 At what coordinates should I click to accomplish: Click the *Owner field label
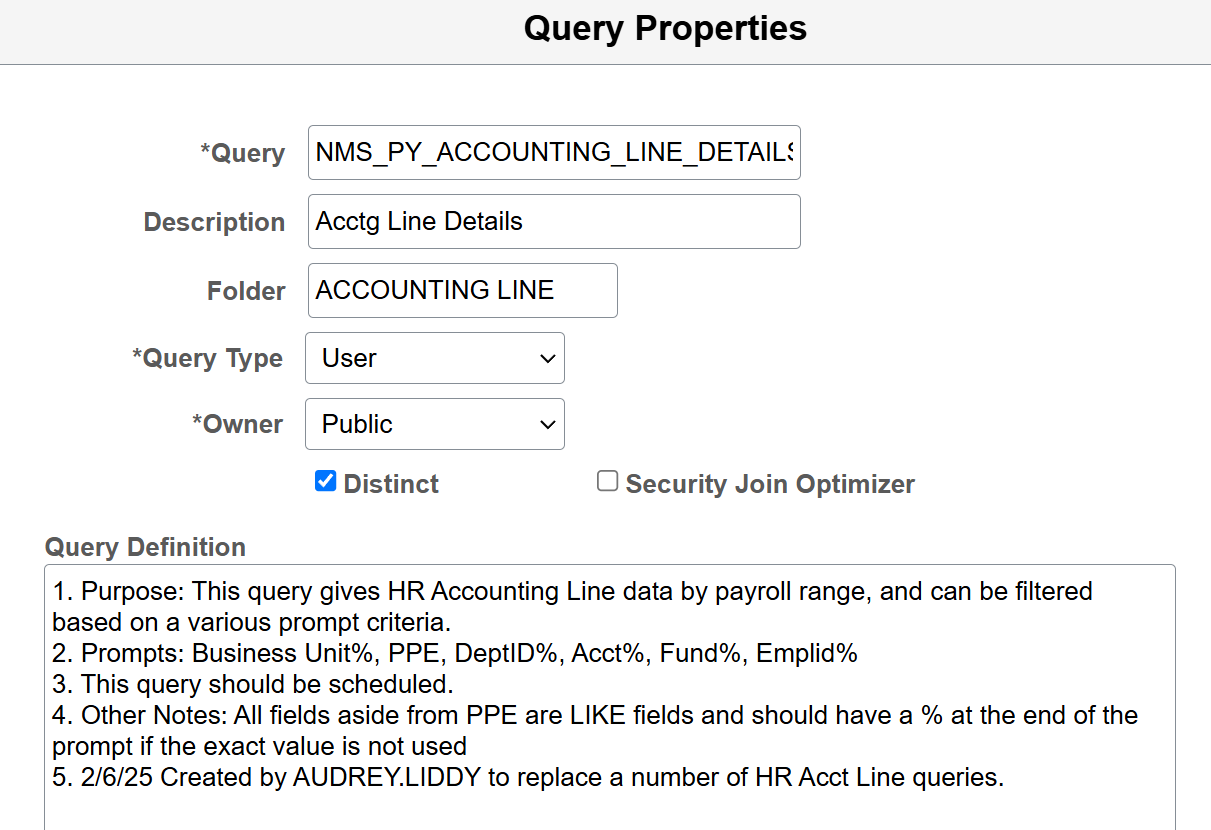point(238,424)
